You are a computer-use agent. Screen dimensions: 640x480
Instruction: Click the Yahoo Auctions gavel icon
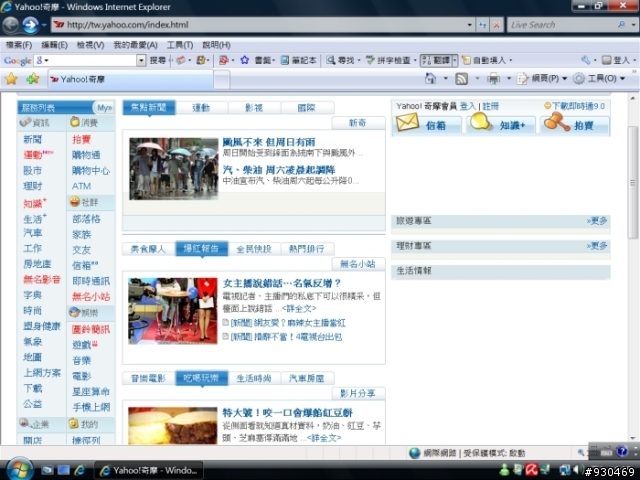(557, 122)
